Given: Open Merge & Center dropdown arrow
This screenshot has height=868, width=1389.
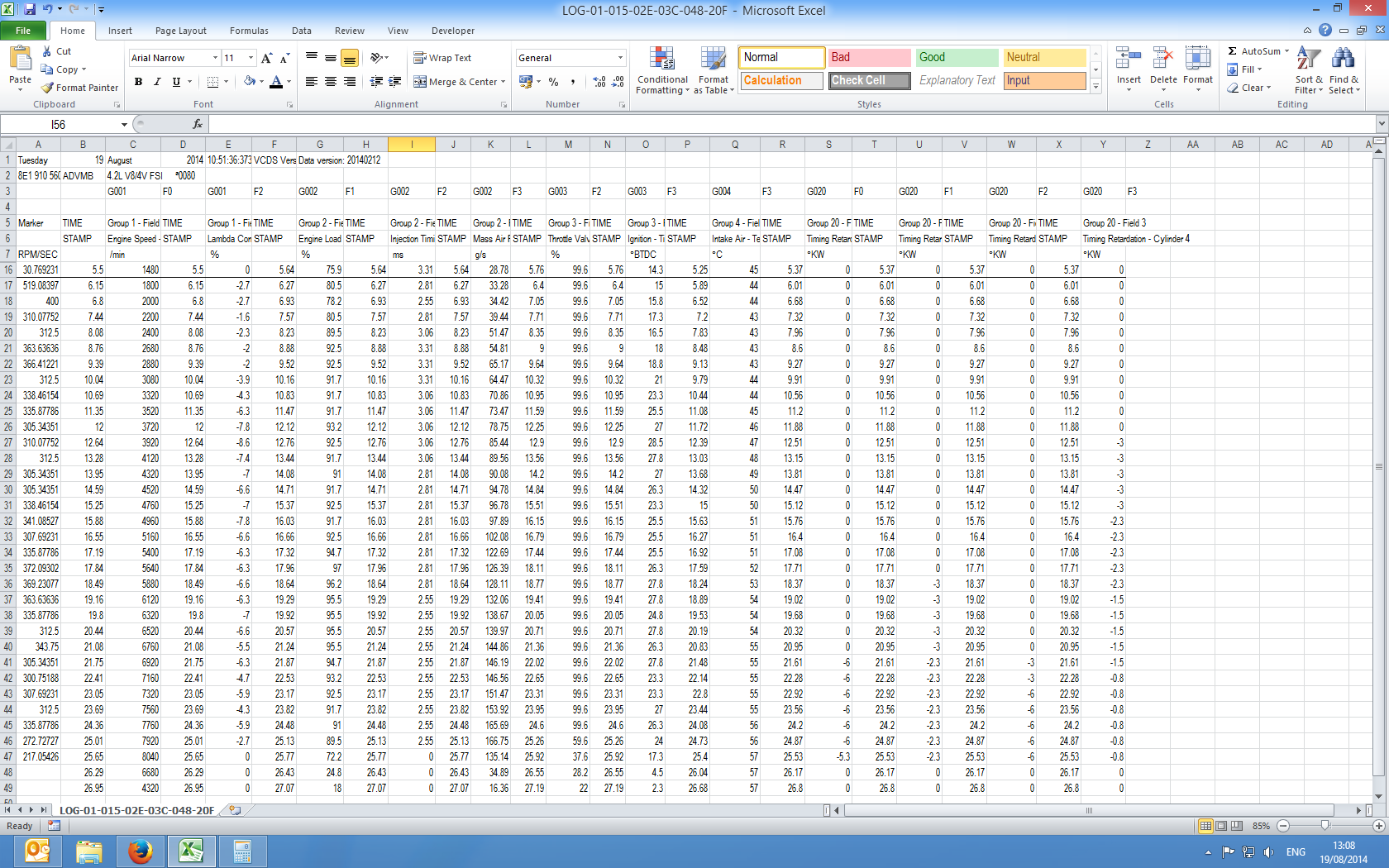Looking at the screenshot, I should [504, 82].
